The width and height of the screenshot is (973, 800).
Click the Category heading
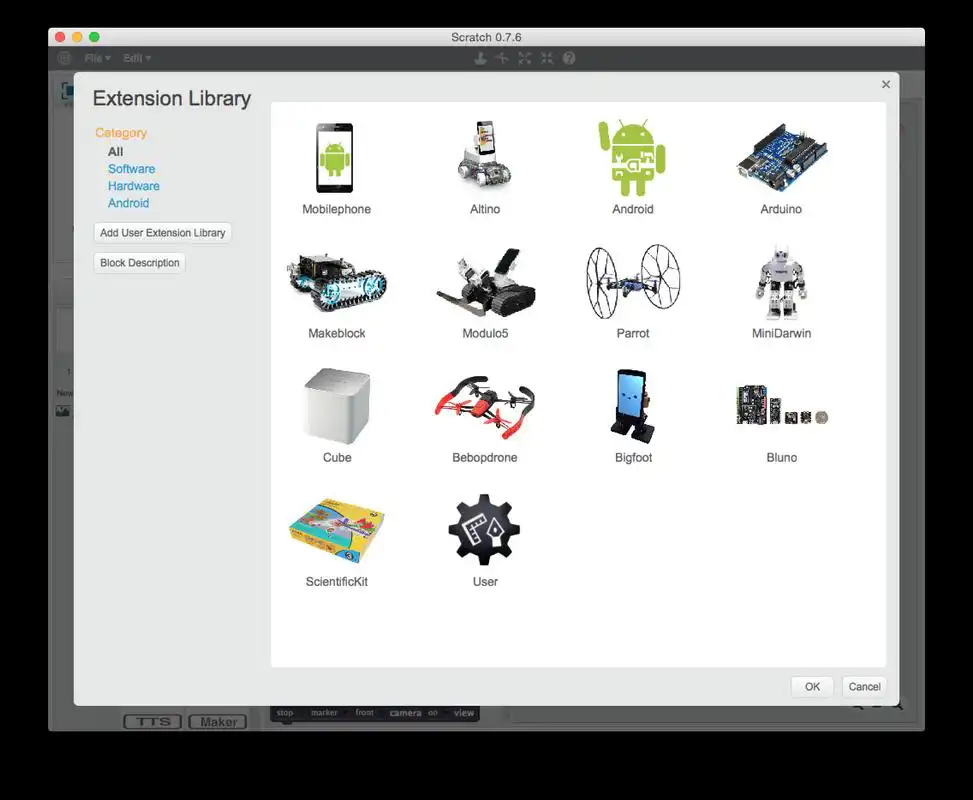tap(121, 133)
